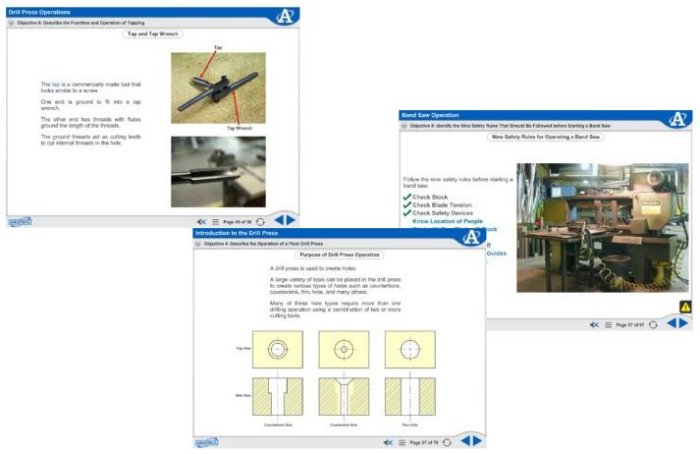Click yellow warning icon in Band Saw window
The width and height of the screenshot is (700, 454).
pyautogui.click(x=685, y=307)
